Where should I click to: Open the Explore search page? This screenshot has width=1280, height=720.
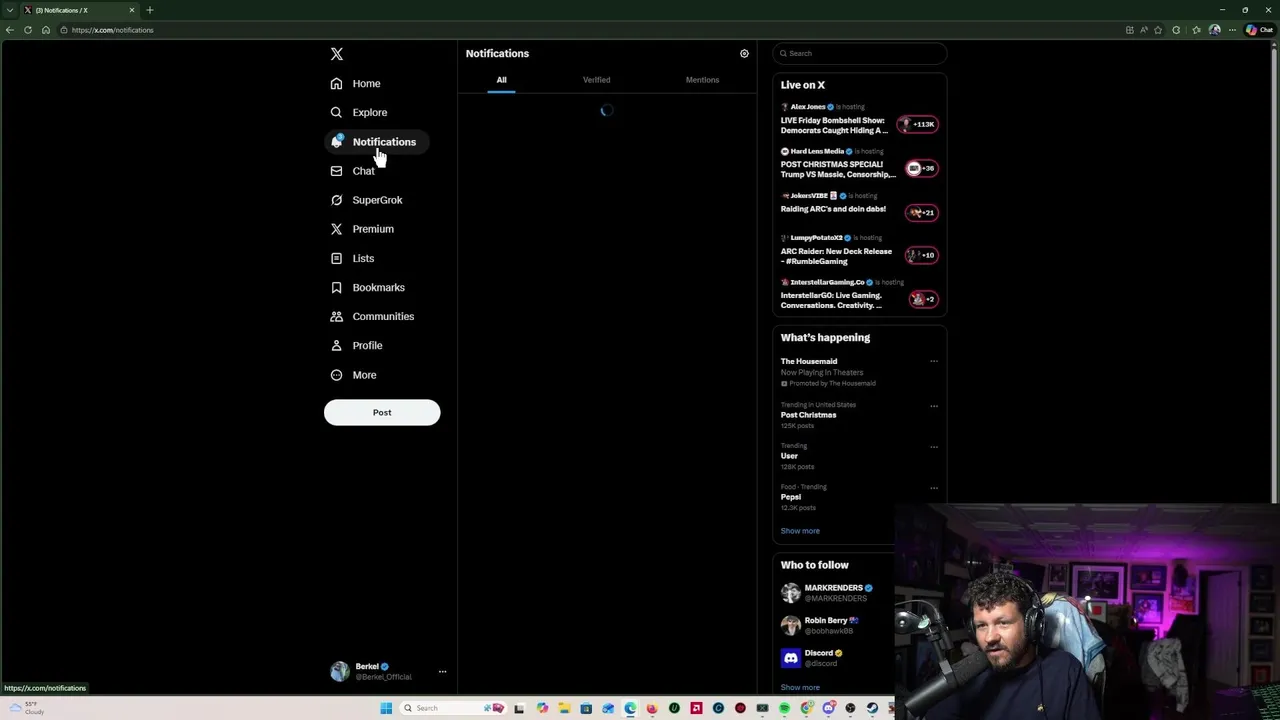tap(359, 113)
